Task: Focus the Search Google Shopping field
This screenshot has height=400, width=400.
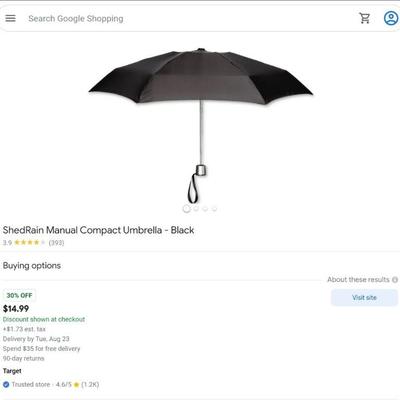Action: point(187,18)
